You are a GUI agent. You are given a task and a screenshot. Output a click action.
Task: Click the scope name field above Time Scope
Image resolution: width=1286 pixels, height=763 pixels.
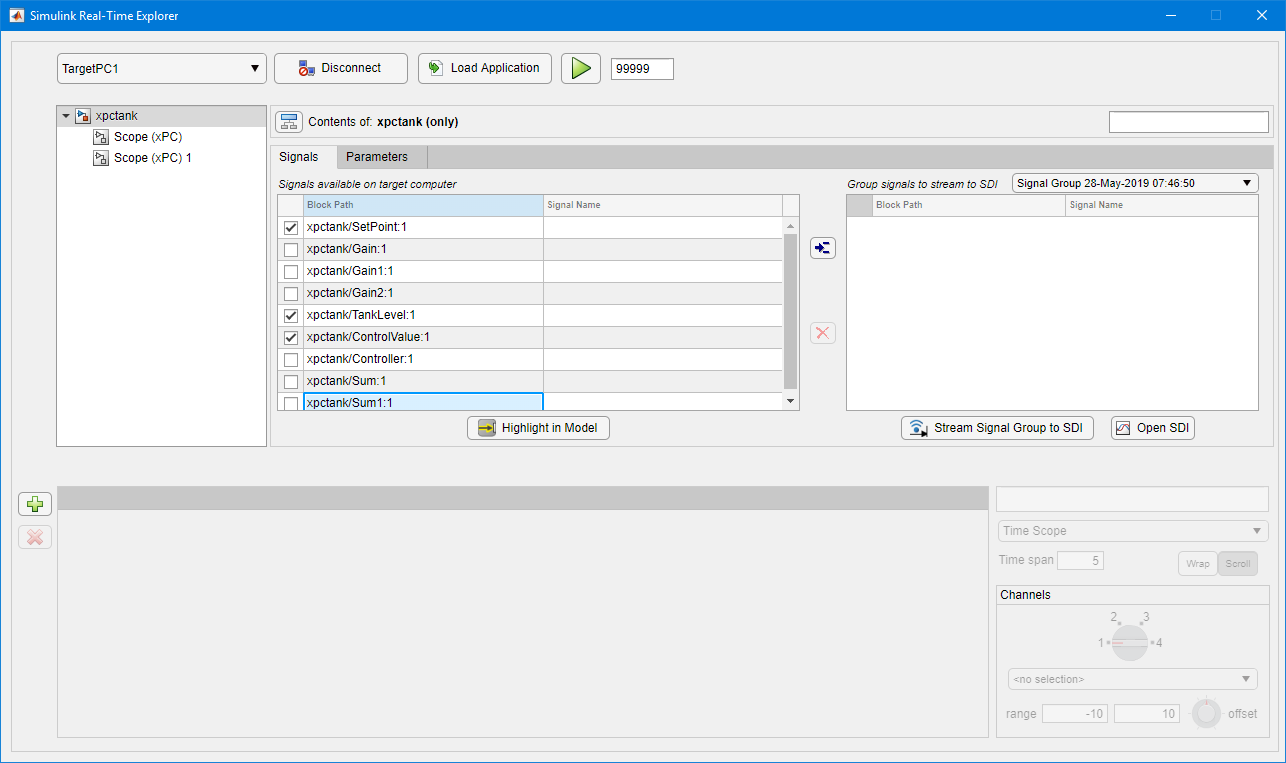click(x=1133, y=499)
